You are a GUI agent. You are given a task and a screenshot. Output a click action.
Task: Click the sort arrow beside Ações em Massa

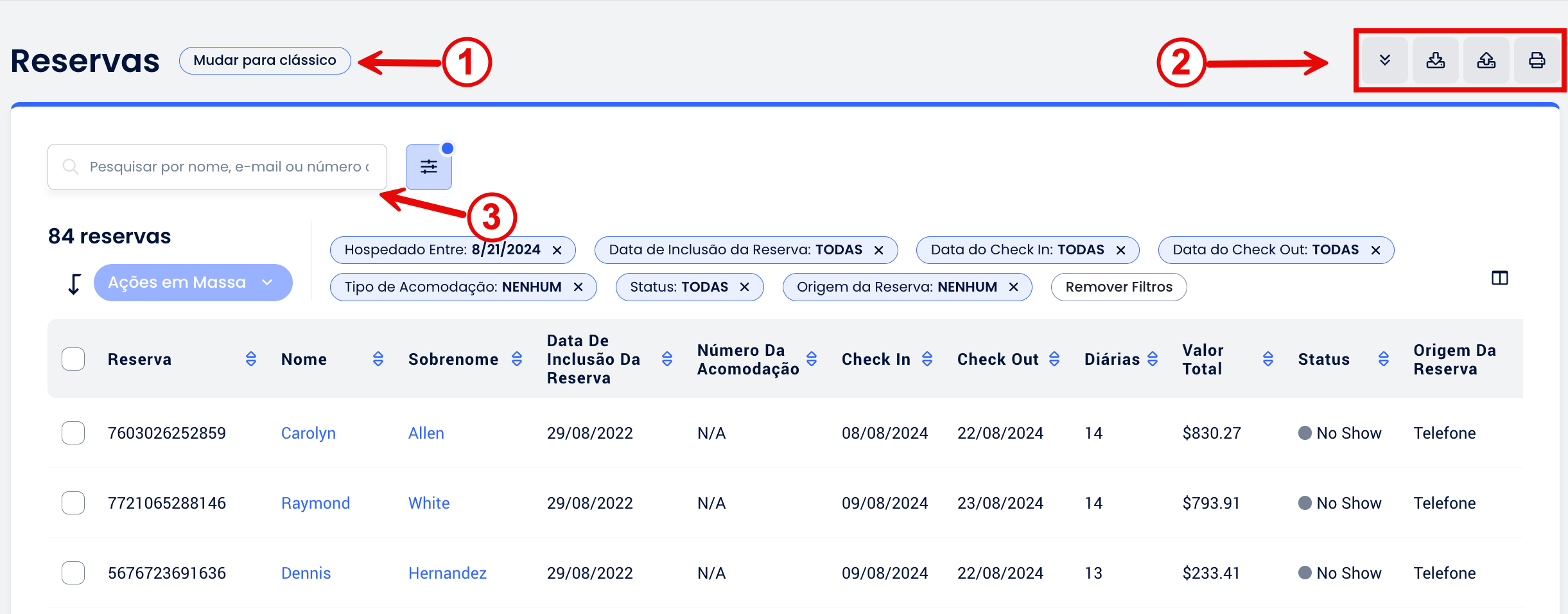point(74,283)
